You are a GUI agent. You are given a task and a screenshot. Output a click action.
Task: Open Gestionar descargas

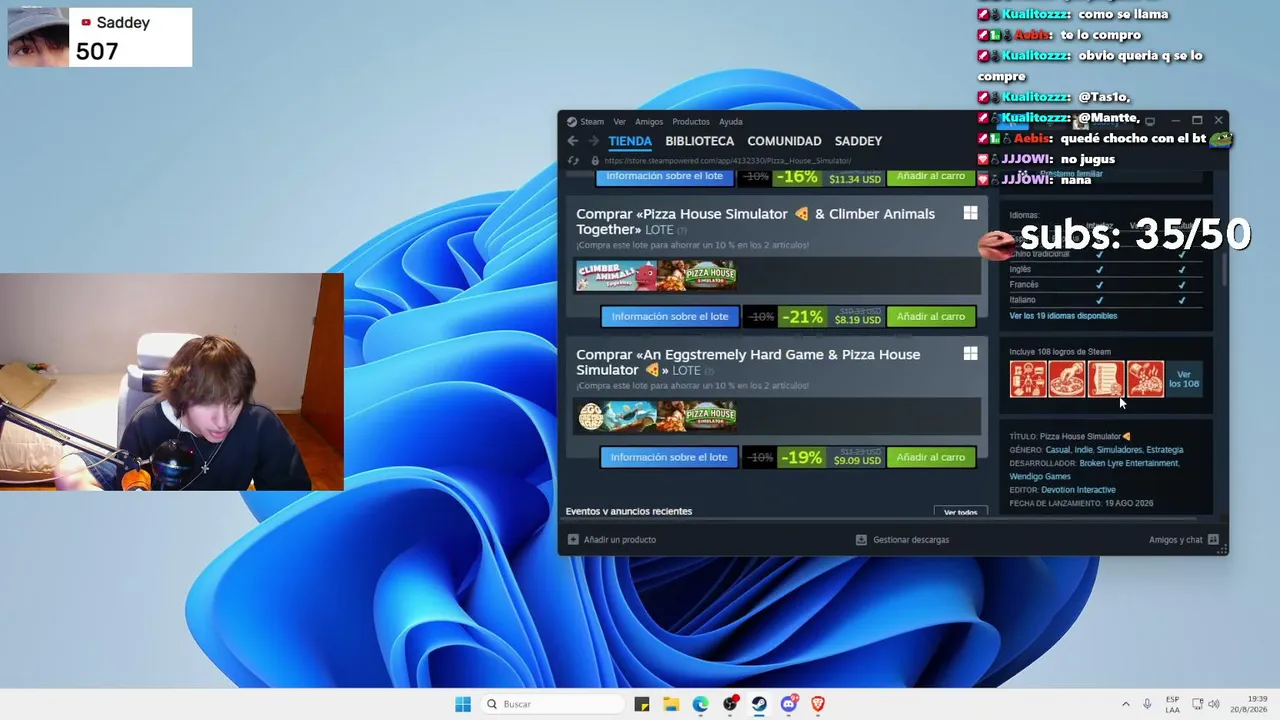tap(911, 540)
